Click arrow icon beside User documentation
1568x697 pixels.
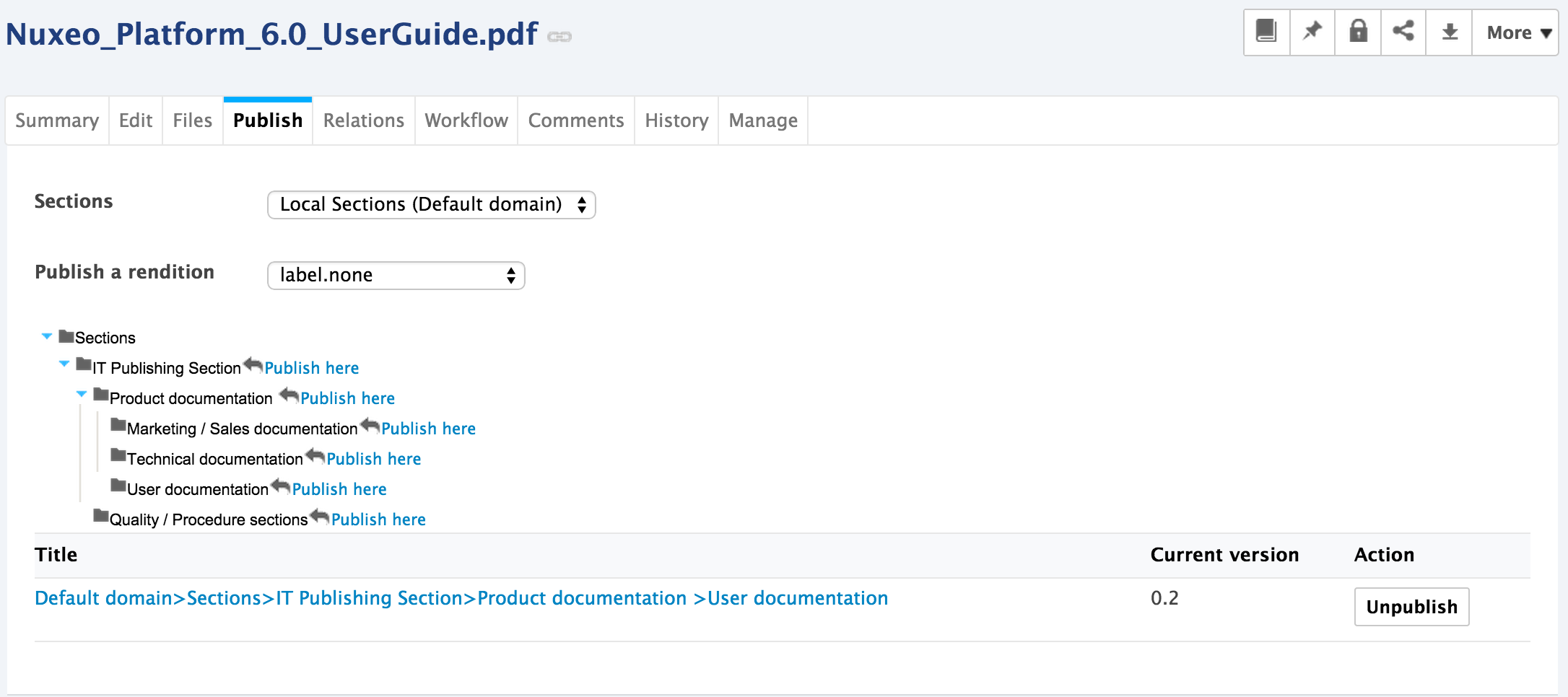(x=281, y=486)
